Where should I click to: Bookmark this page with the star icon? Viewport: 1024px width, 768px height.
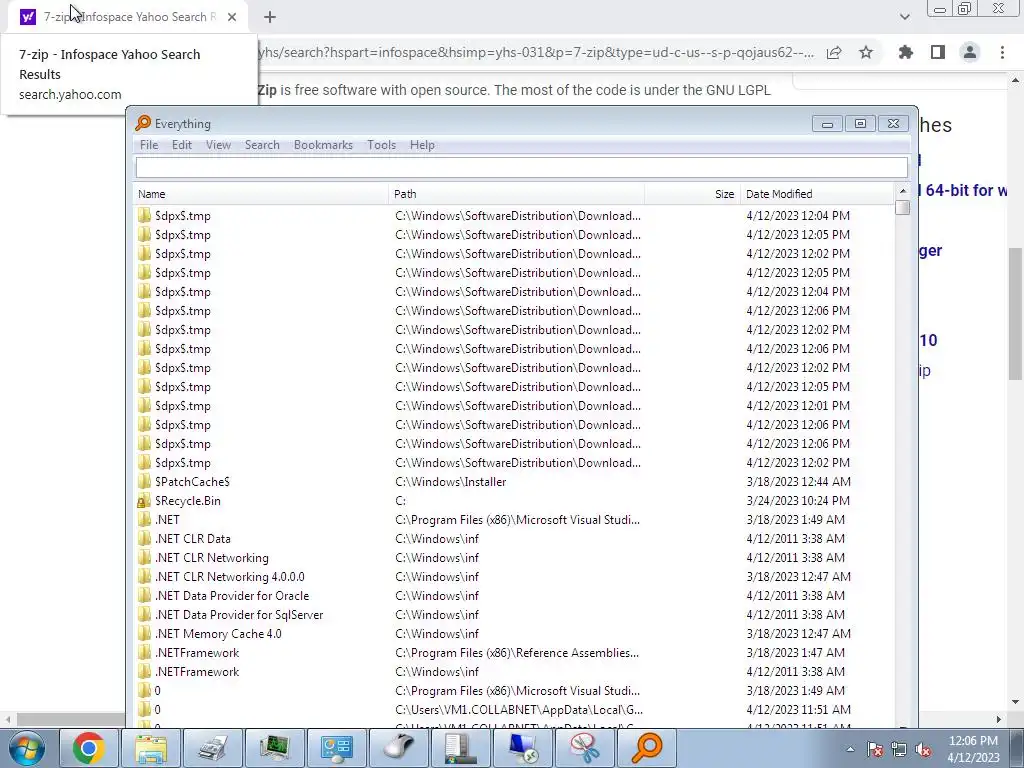[866, 52]
